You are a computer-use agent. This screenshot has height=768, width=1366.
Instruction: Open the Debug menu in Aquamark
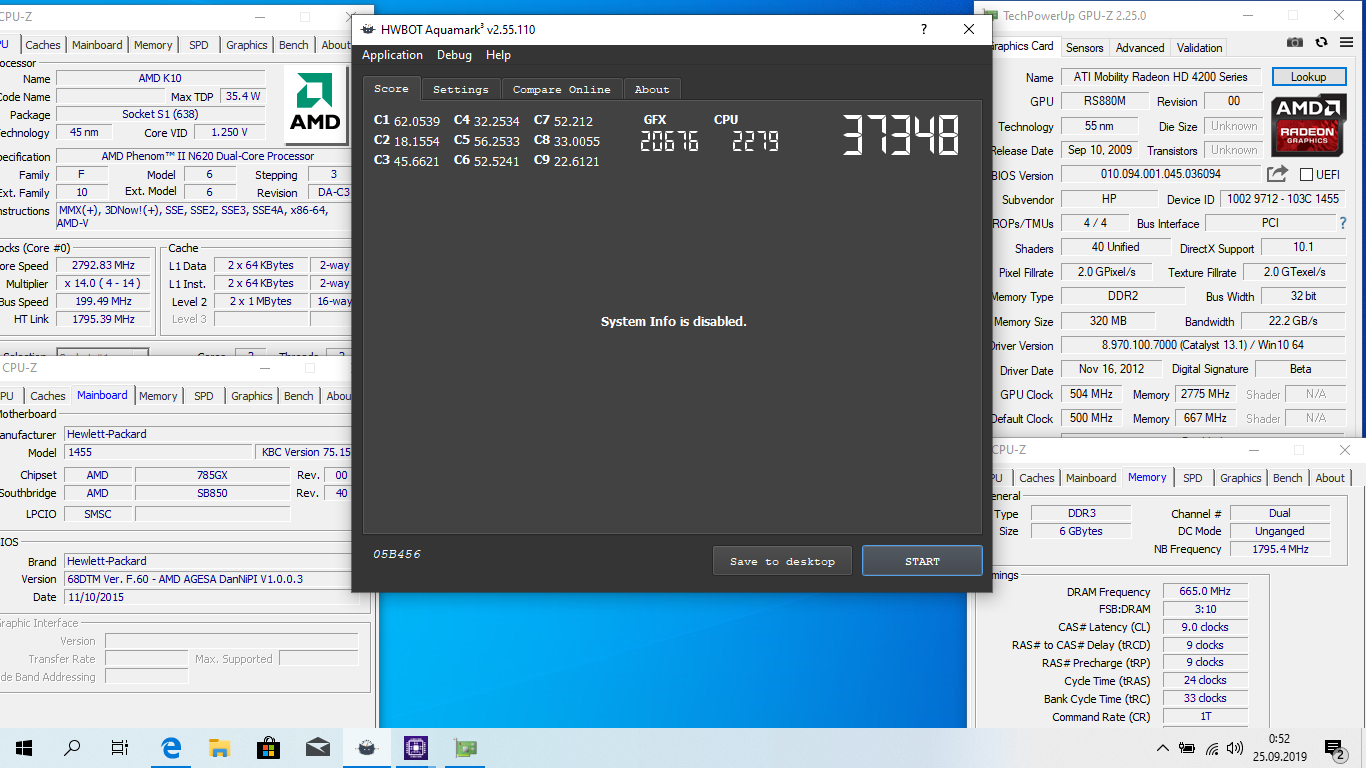454,55
